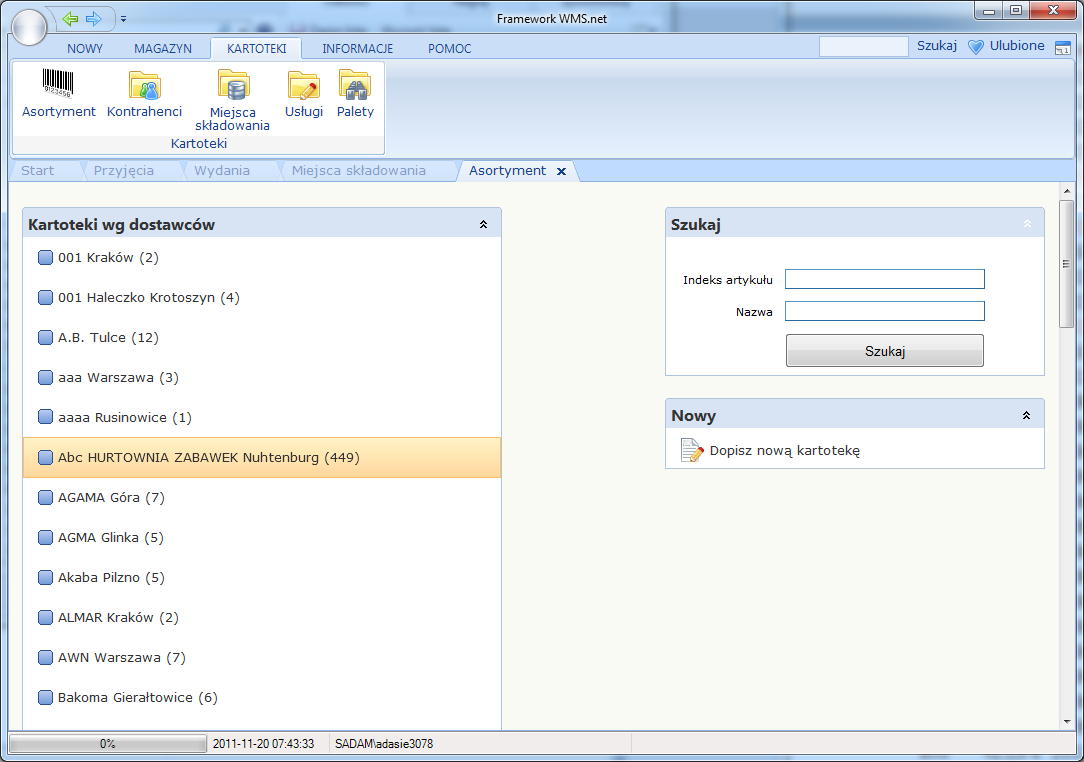This screenshot has height=762, width=1084.
Task: Go forward with the blue arrow
Action: tap(93, 19)
